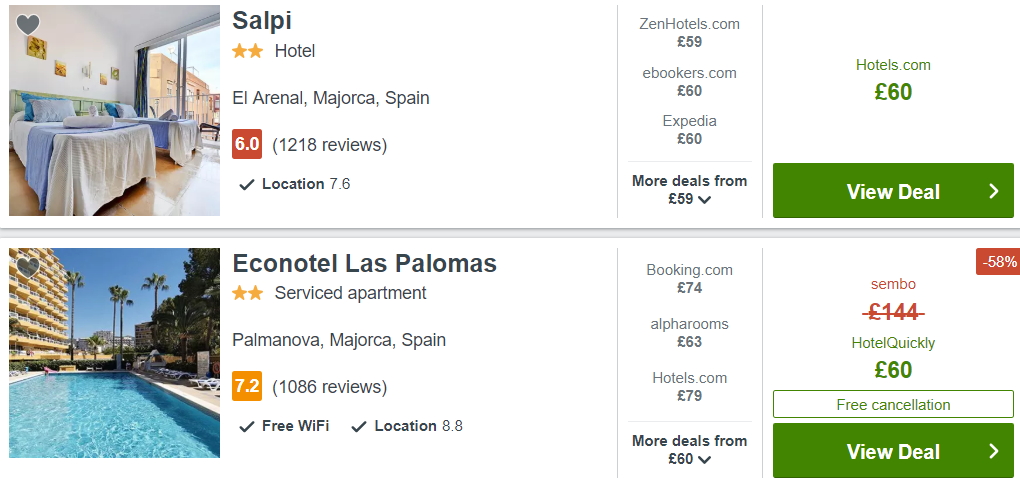
Task: Toggle heart favorite on Econotel Las Palomas
Action: click(x=28, y=267)
